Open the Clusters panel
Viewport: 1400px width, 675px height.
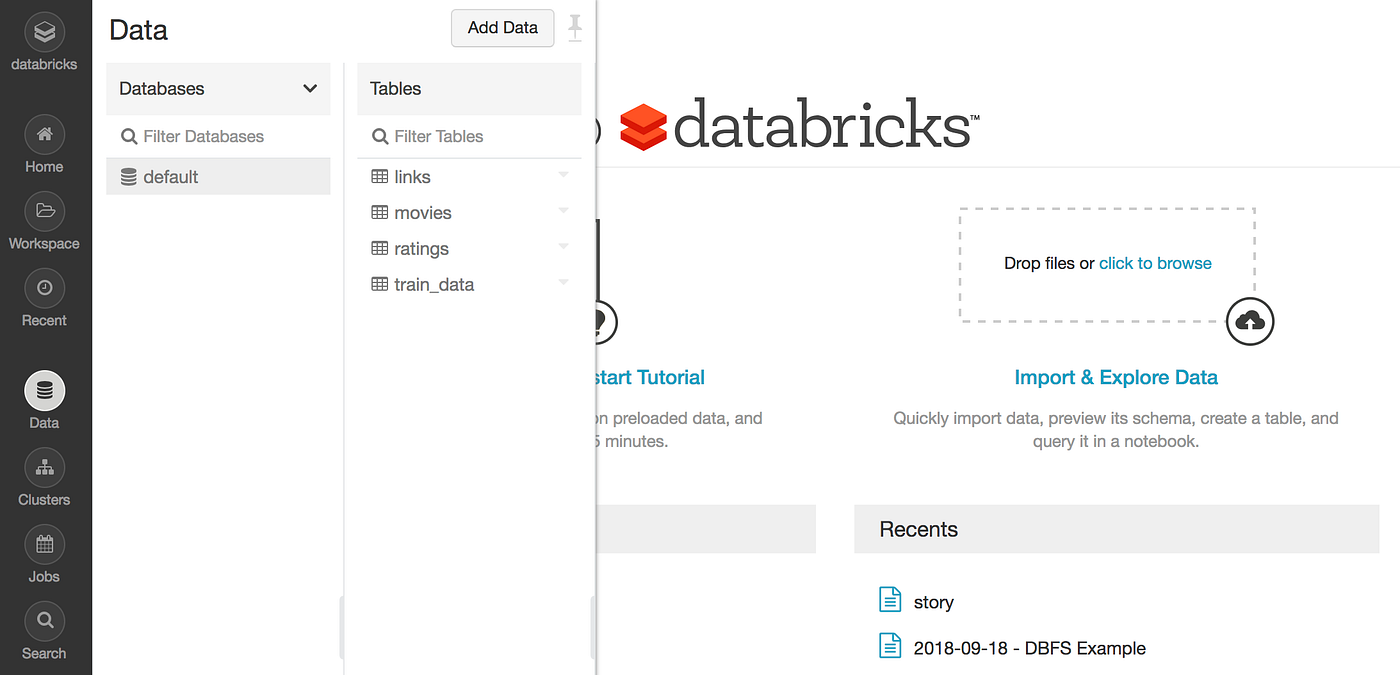(44, 470)
